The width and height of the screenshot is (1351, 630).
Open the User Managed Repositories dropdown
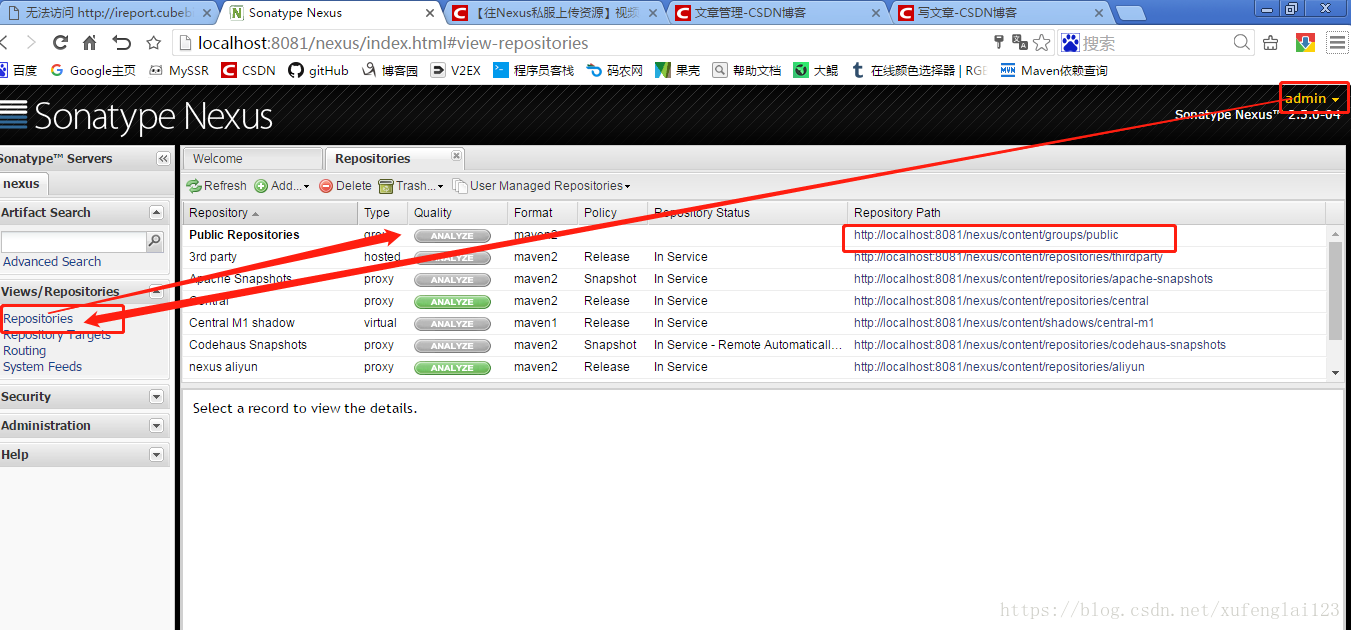pos(541,186)
